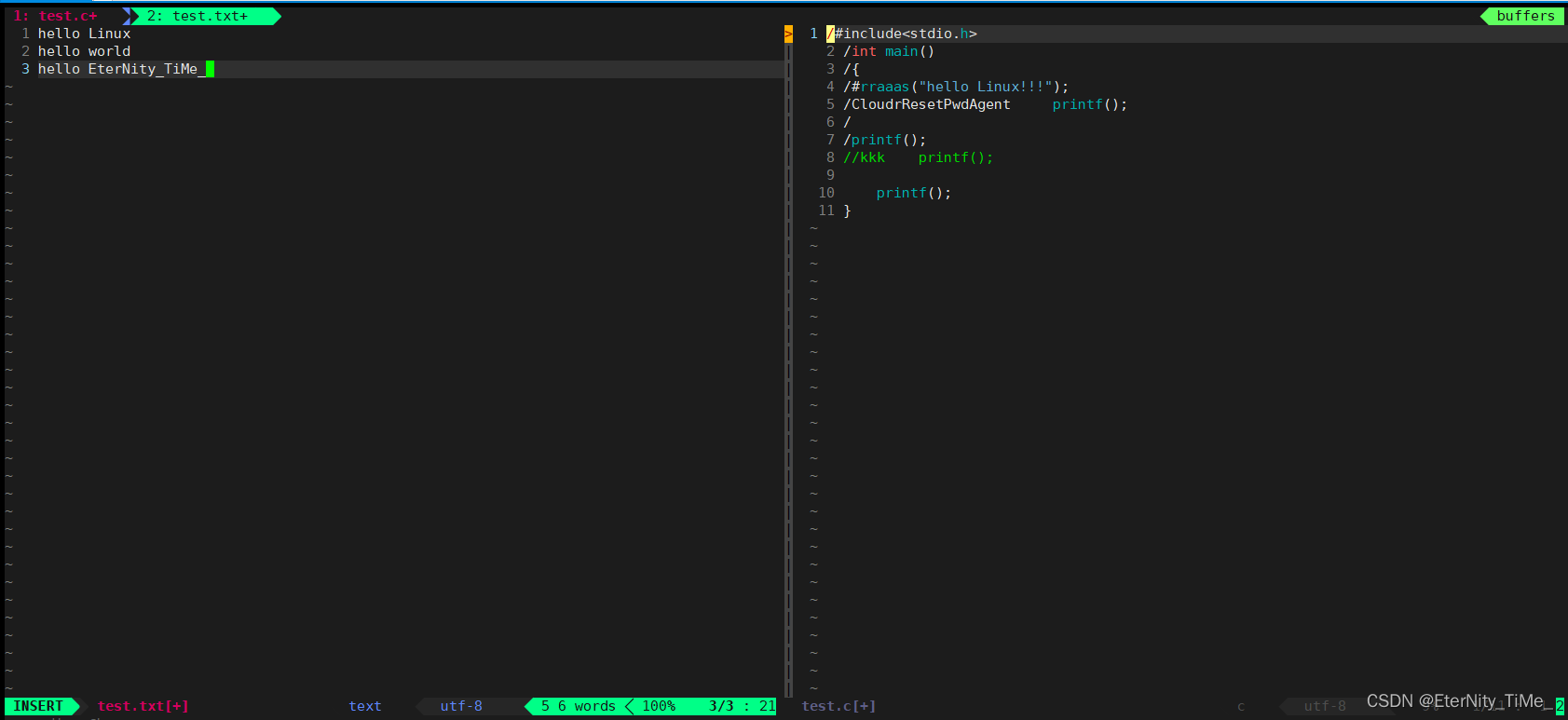Screen dimensions: 1568x720
Task: Click the green block cursor in test.txt
Action: (x=210, y=69)
